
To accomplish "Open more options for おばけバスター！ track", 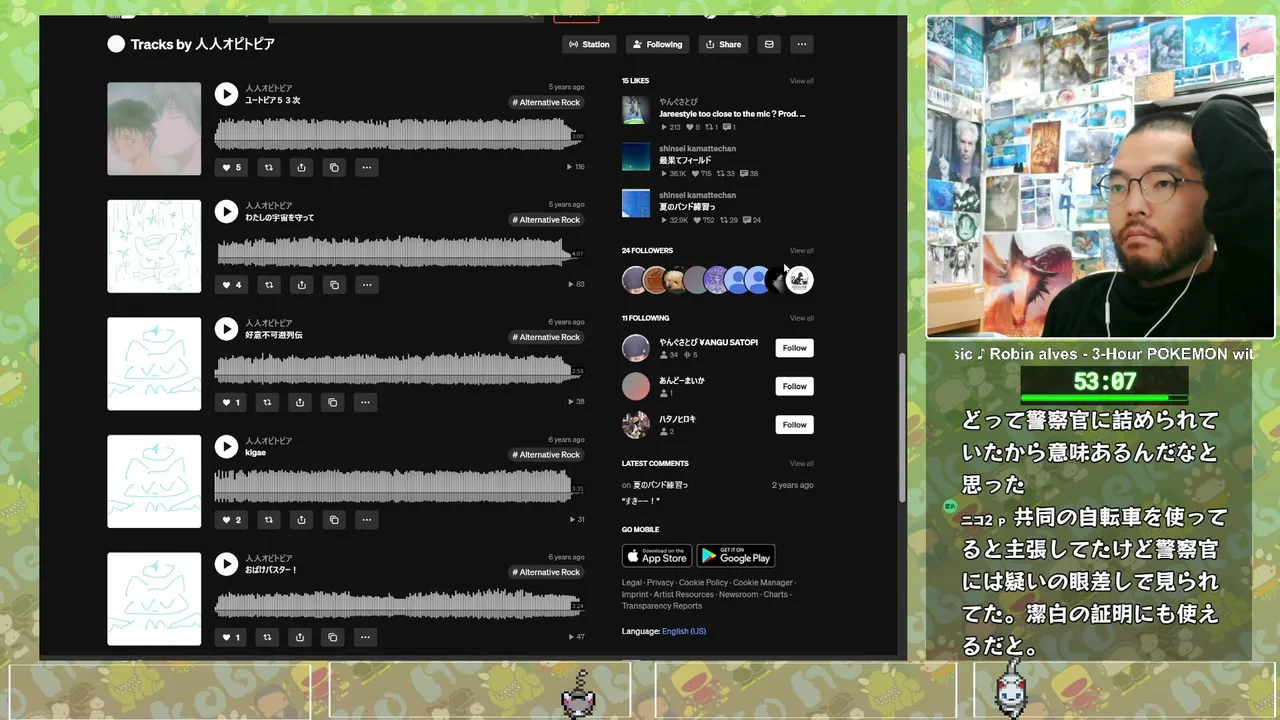I will click(365, 637).
